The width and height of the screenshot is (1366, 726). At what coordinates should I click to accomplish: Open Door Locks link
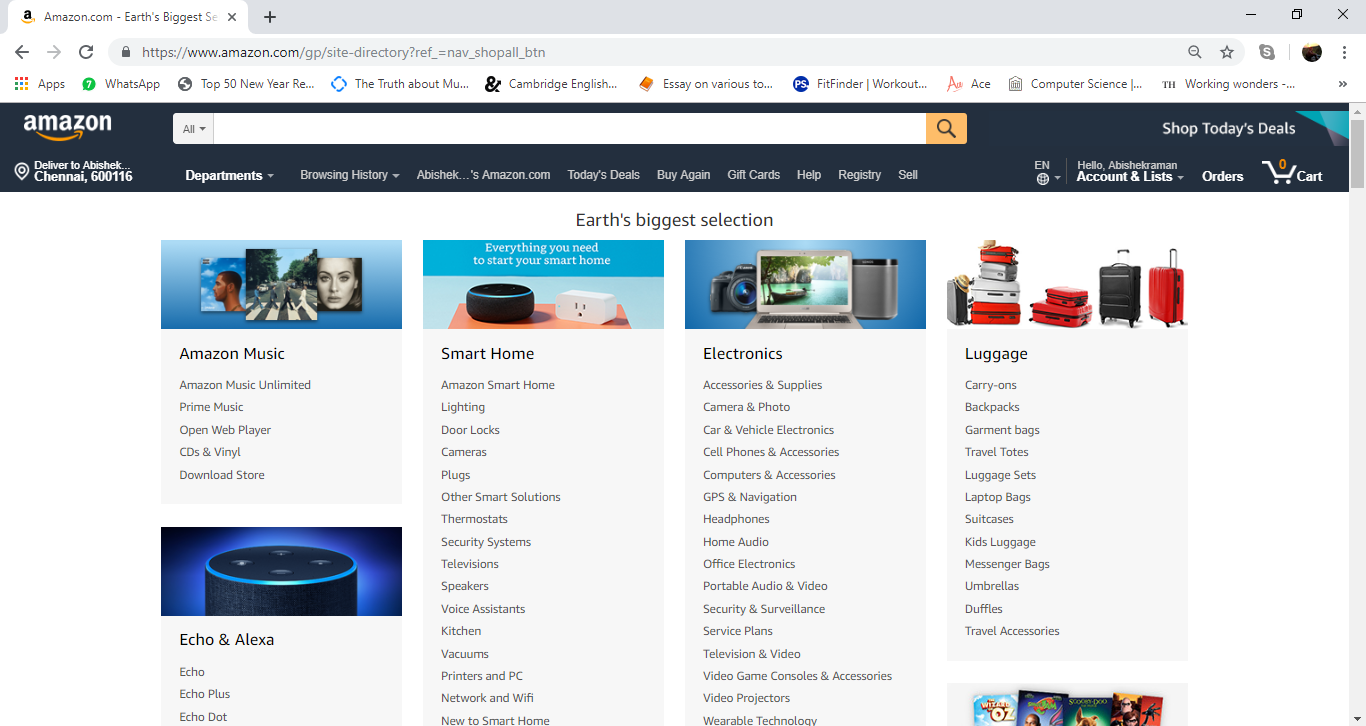pyautogui.click(x=470, y=430)
